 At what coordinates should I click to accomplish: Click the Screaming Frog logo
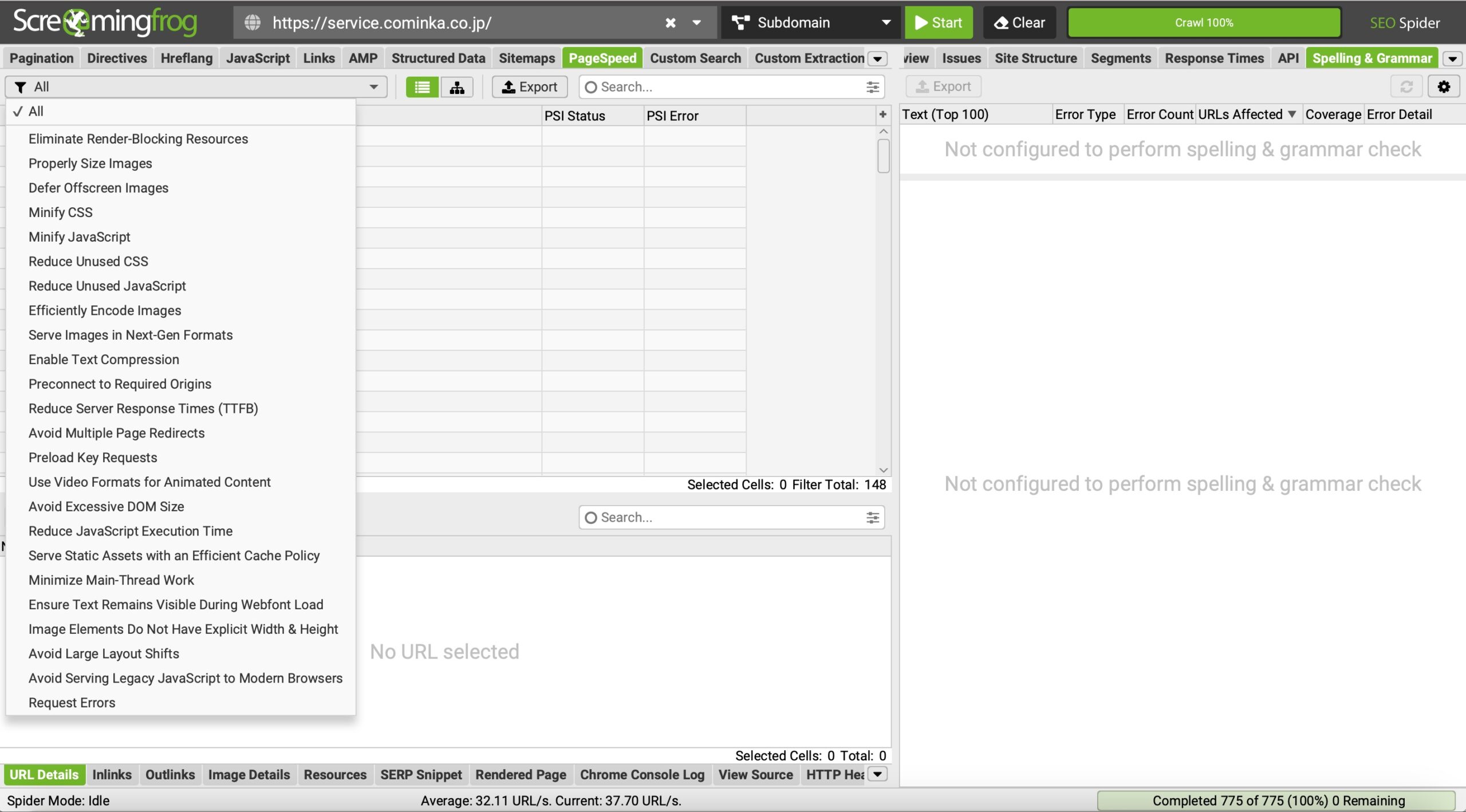[106, 22]
